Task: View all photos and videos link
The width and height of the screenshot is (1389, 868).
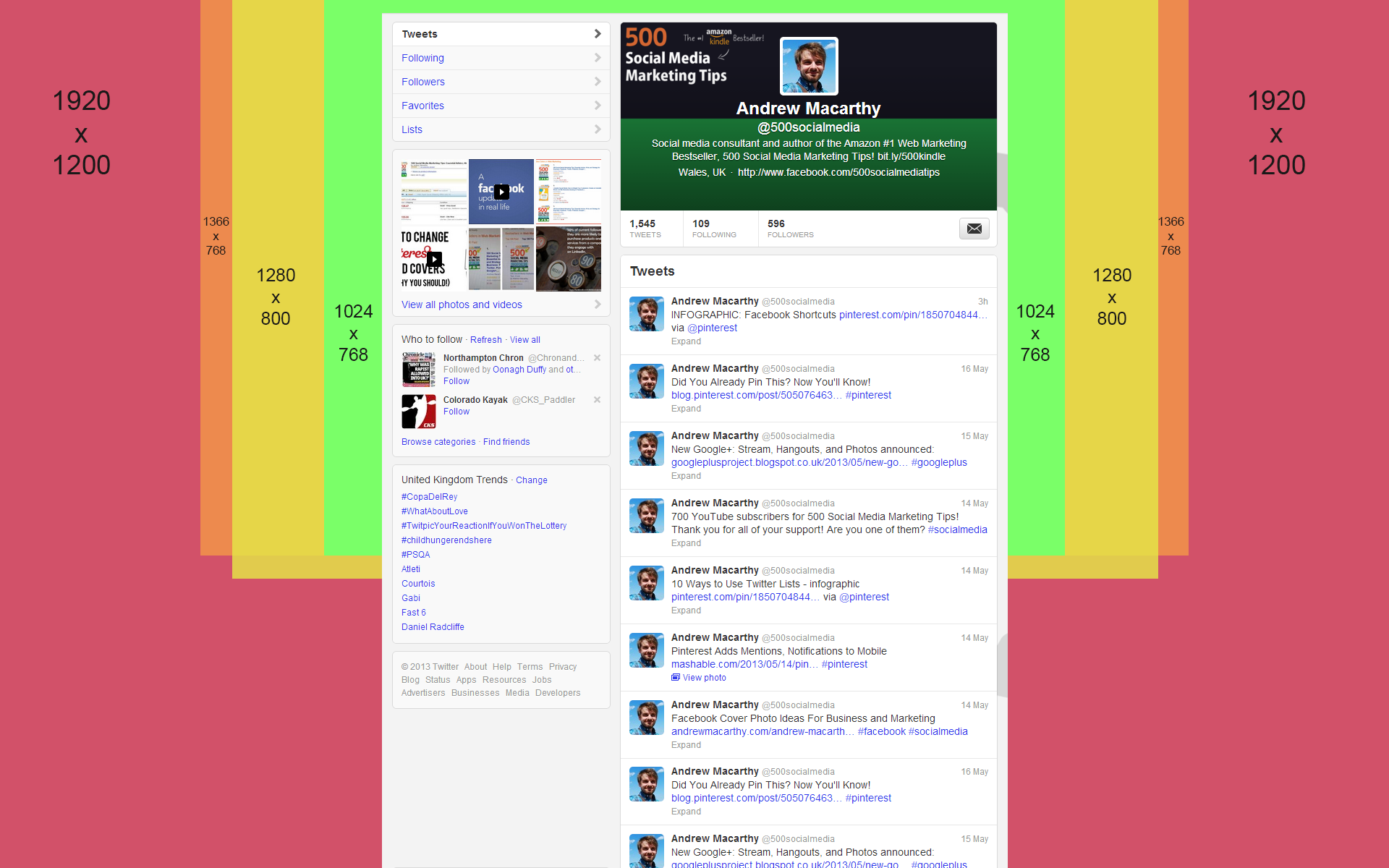Action: [462, 305]
